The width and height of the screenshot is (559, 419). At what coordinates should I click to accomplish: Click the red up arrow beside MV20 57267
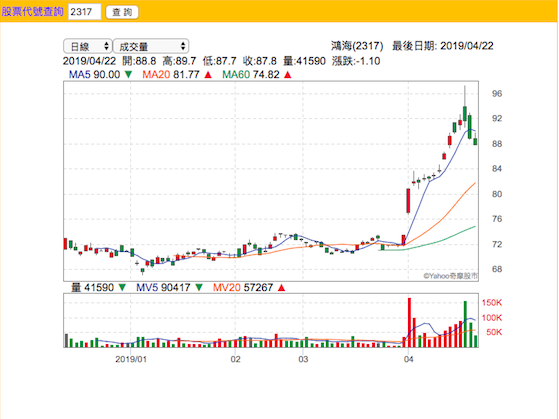[282, 287]
